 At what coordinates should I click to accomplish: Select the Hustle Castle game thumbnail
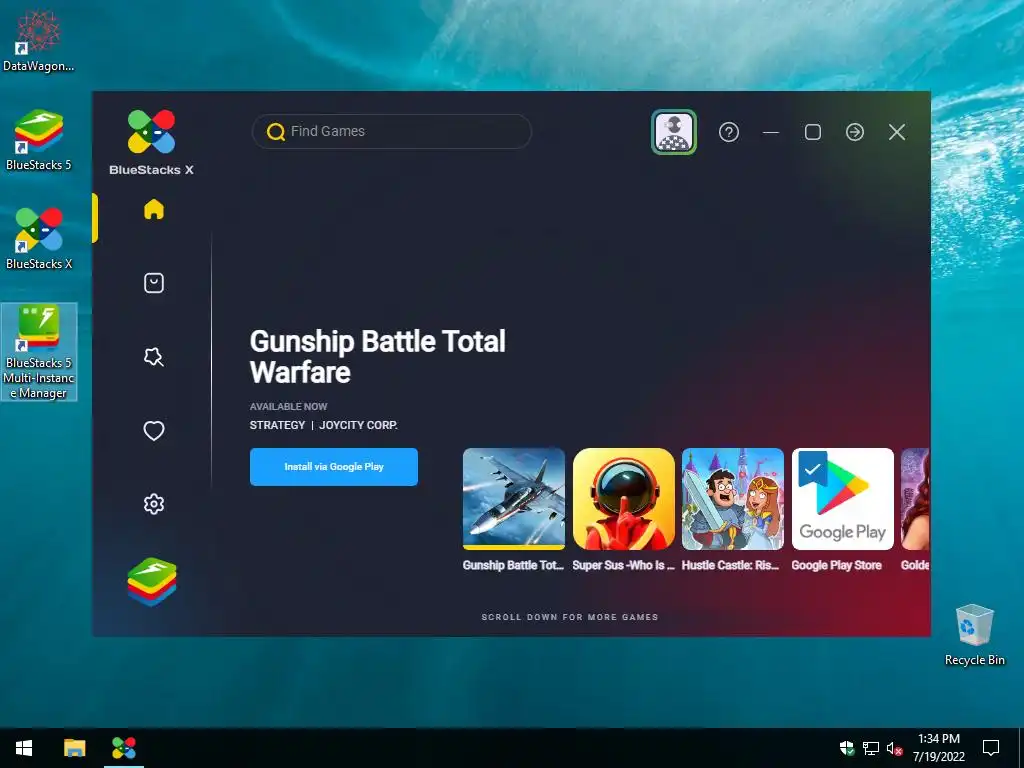(x=733, y=499)
